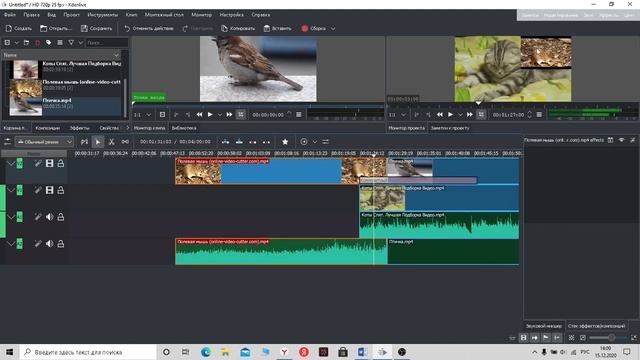Click the Копировать toolbar button
The width and height of the screenshot is (640, 360).
point(238,29)
